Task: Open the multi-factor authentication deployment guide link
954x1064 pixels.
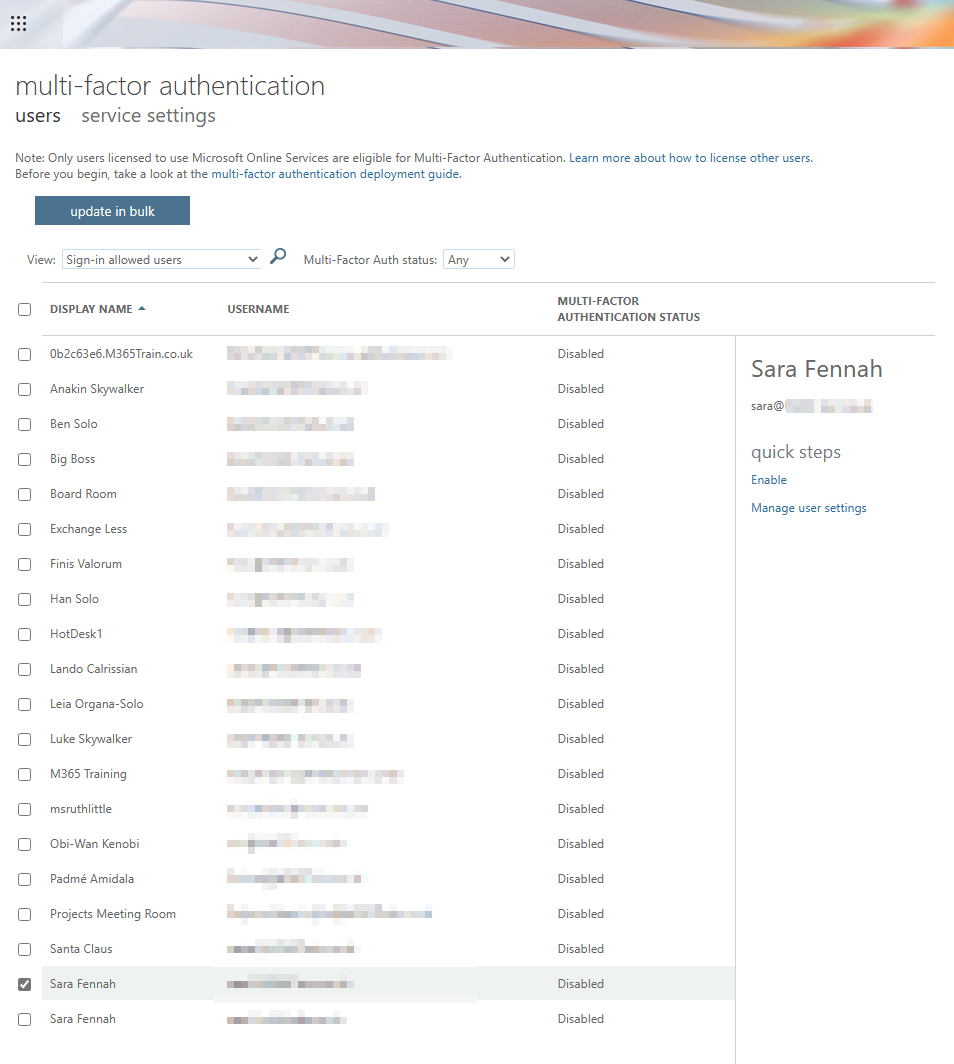Action: pyautogui.click(x=335, y=174)
